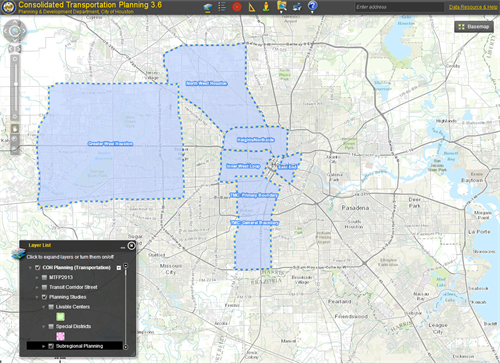Pan the map south with down arrow

click(x=15, y=40)
